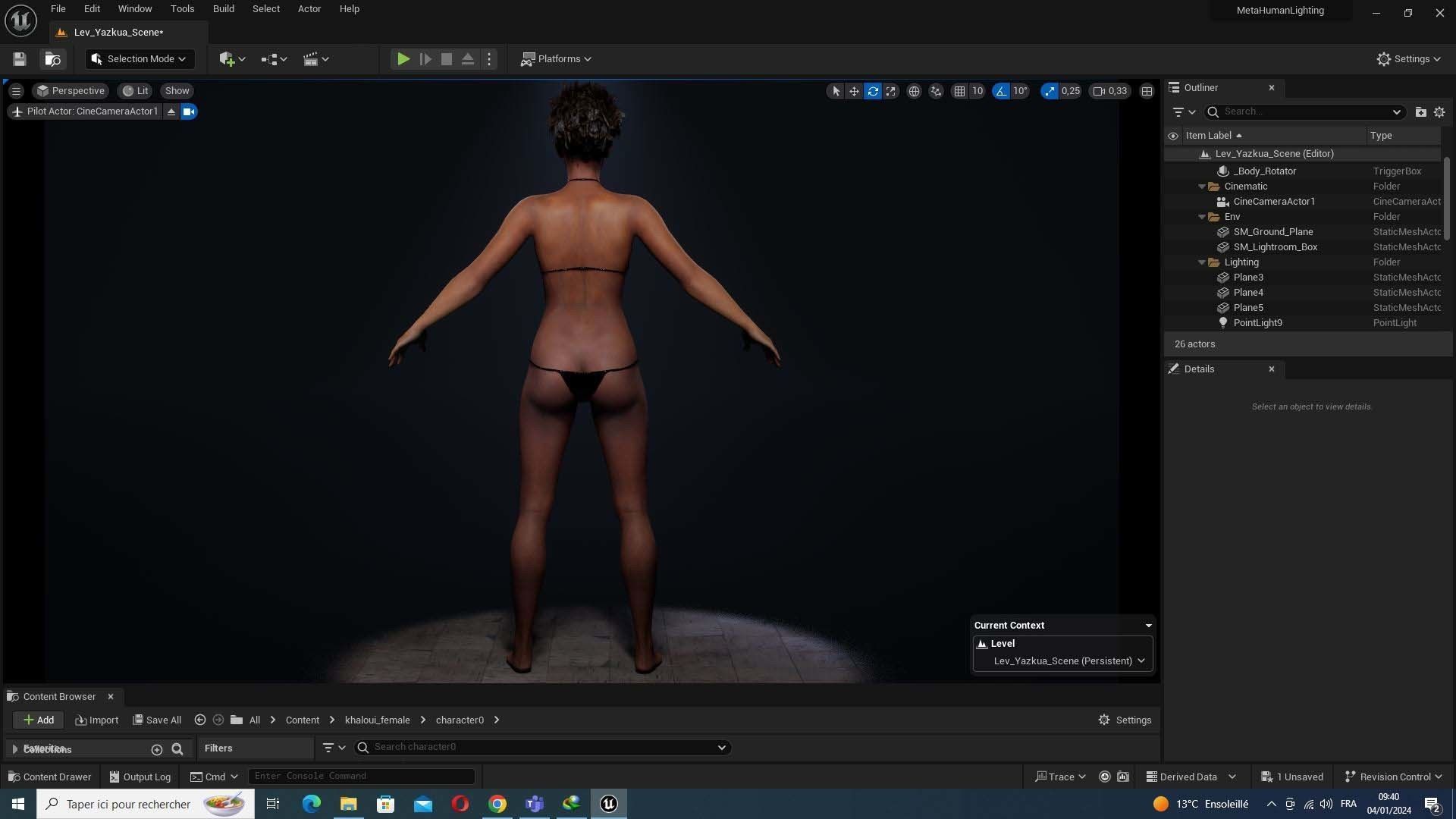
Task: Open Outliner filter options icon
Action: (x=1184, y=111)
